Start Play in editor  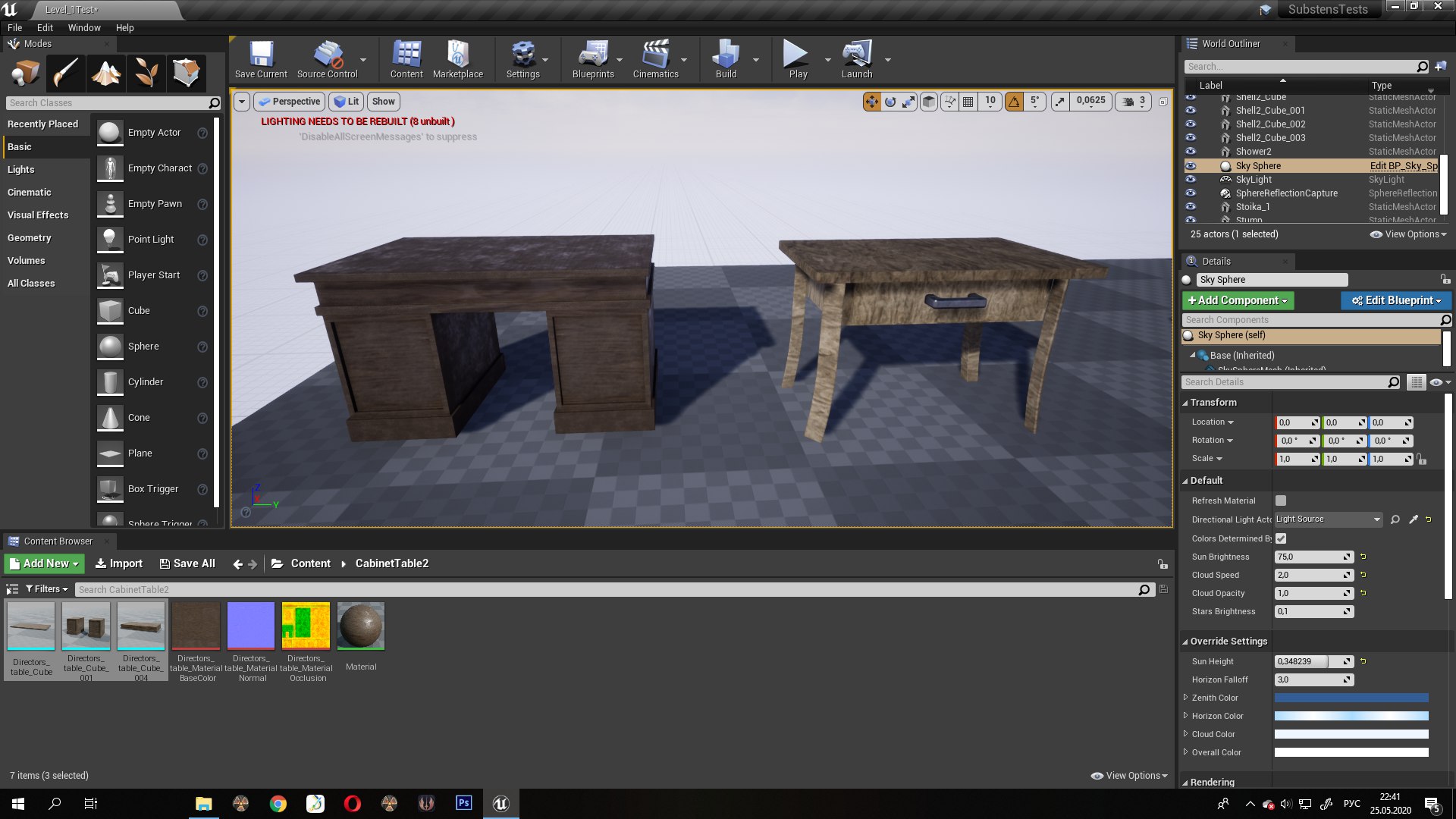[798, 59]
